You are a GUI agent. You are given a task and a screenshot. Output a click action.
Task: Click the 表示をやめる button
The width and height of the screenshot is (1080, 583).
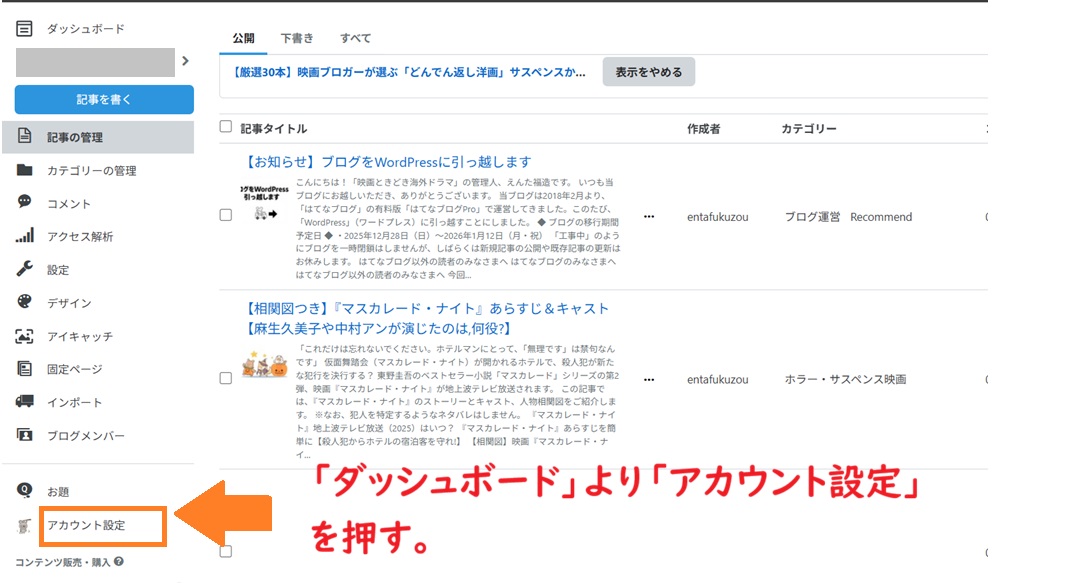pyautogui.click(x=648, y=72)
